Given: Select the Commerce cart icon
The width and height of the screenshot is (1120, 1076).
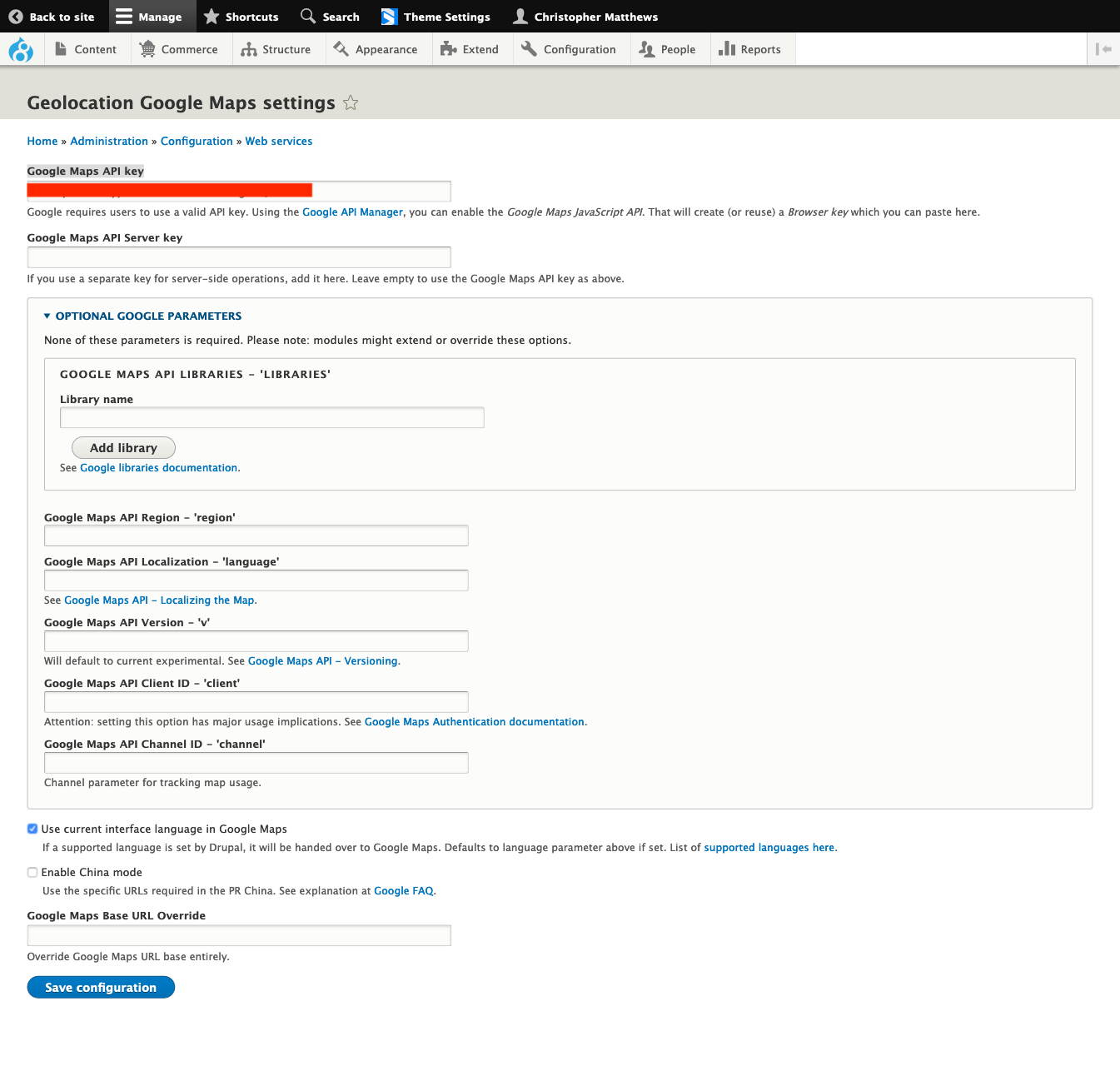Looking at the screenshot, I should 147,49.
